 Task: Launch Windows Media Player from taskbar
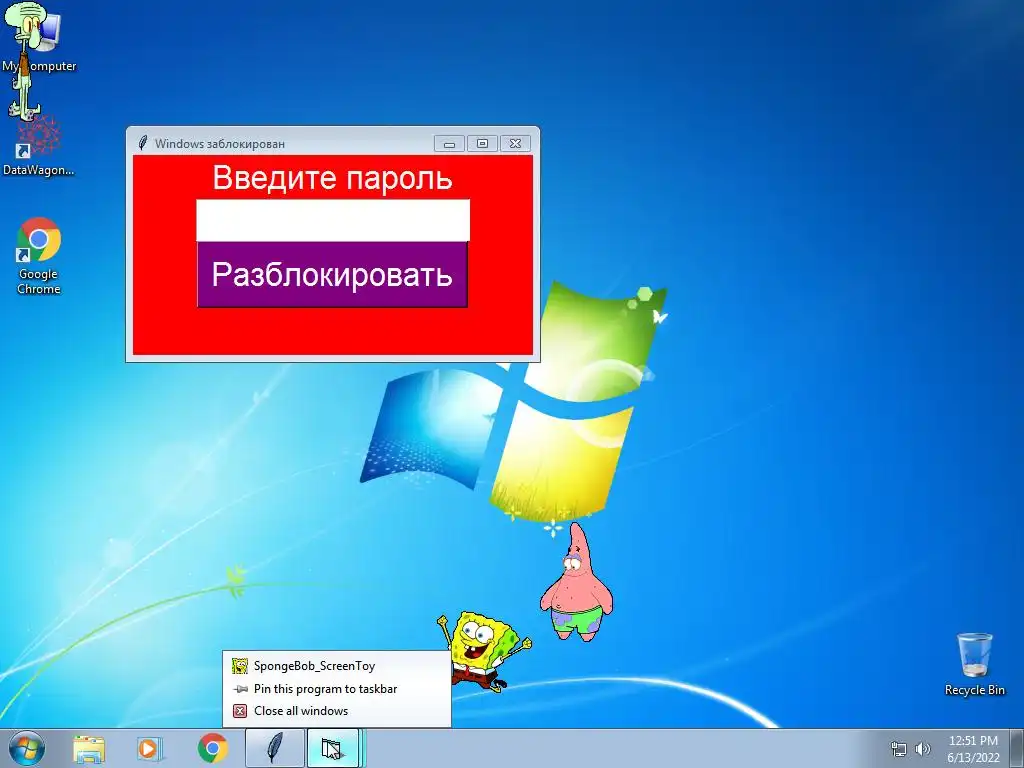(149, 749)
